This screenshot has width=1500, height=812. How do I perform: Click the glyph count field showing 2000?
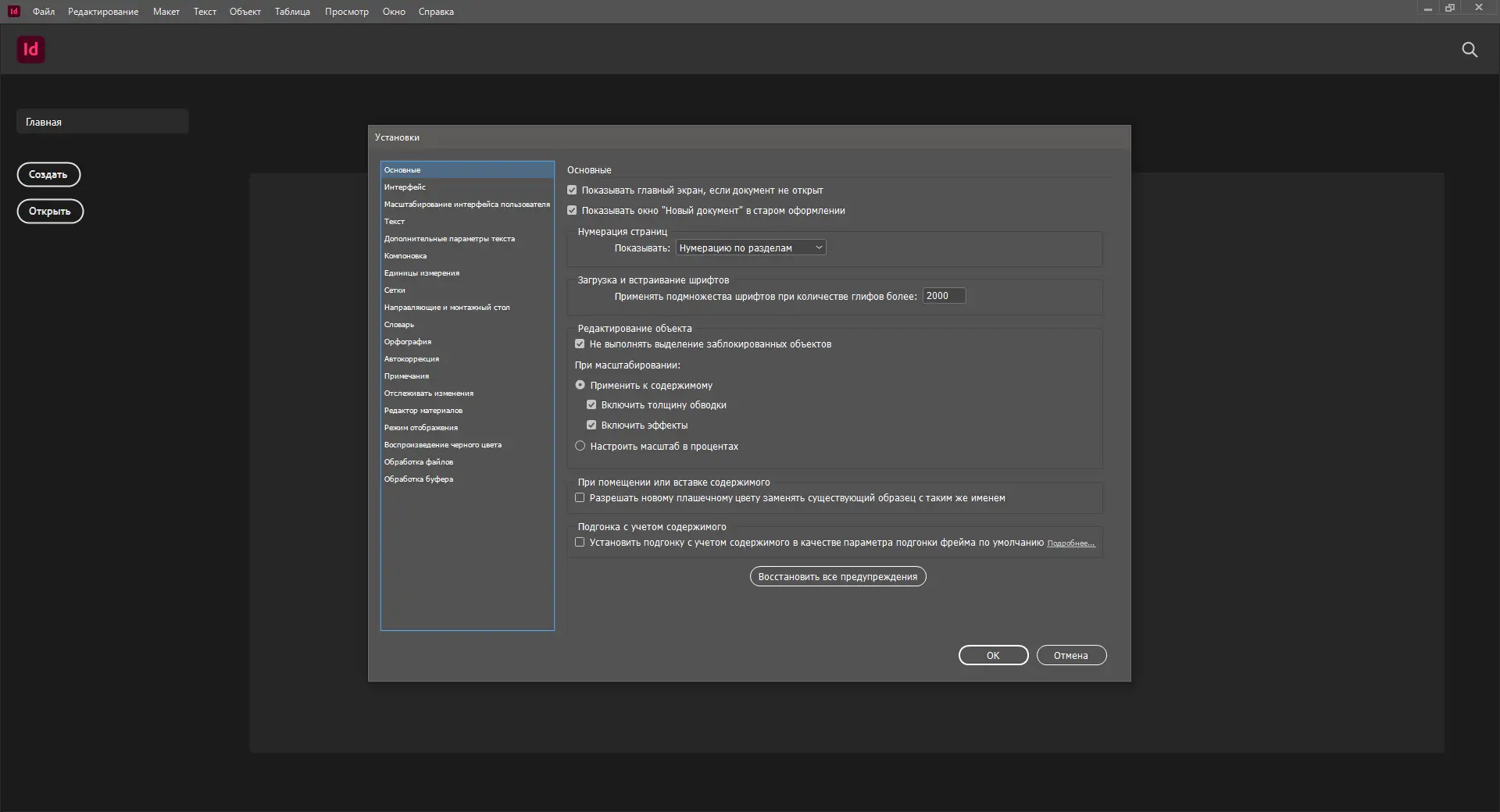point(944,295)
